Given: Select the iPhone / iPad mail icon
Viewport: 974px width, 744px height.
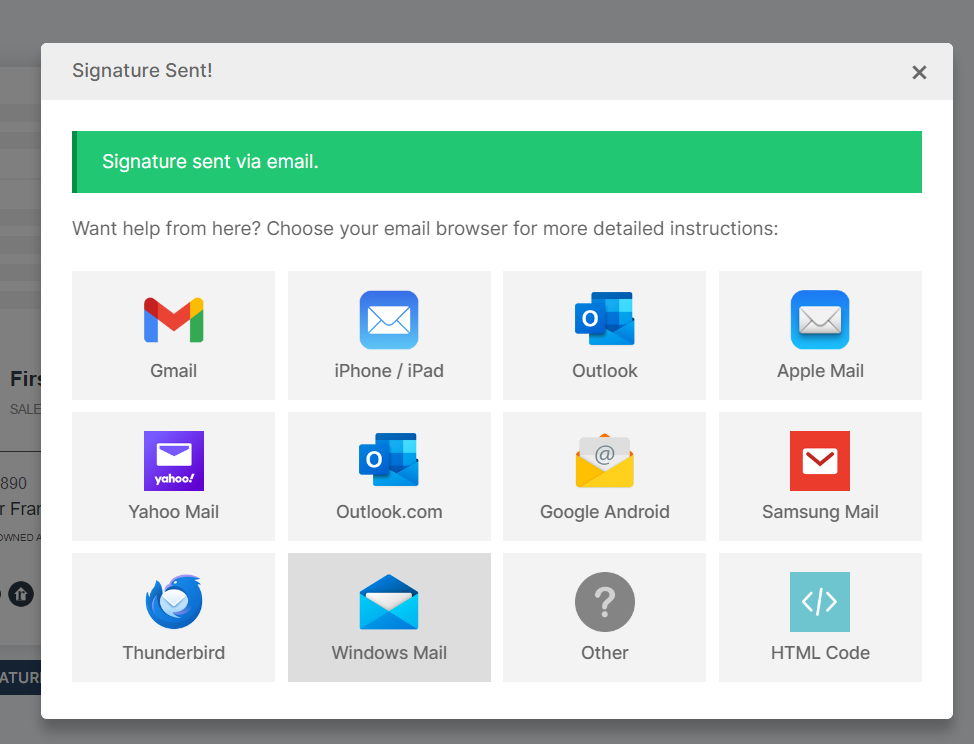Looking at the screenshot, I should [389, 320].
